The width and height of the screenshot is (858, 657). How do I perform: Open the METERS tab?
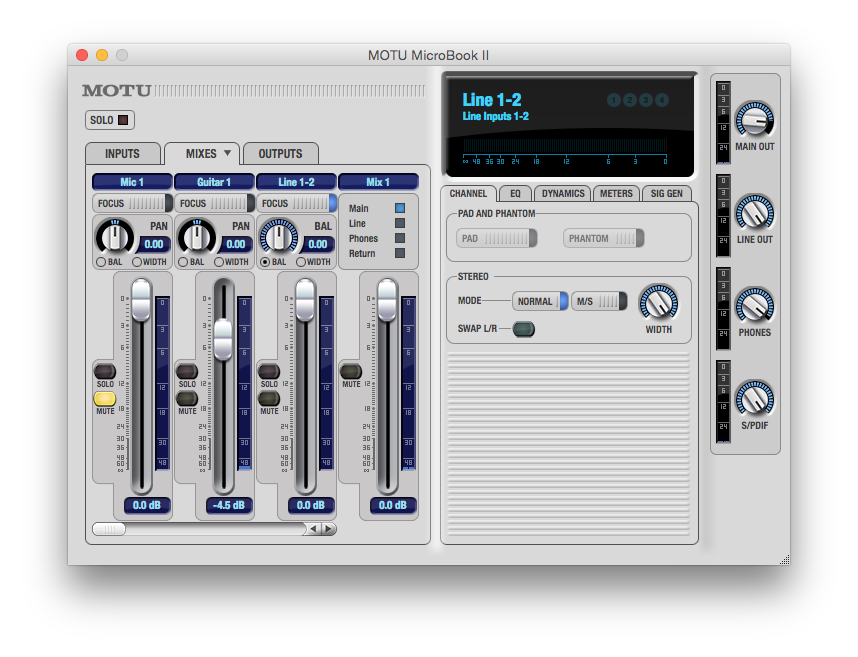point(616,194)
